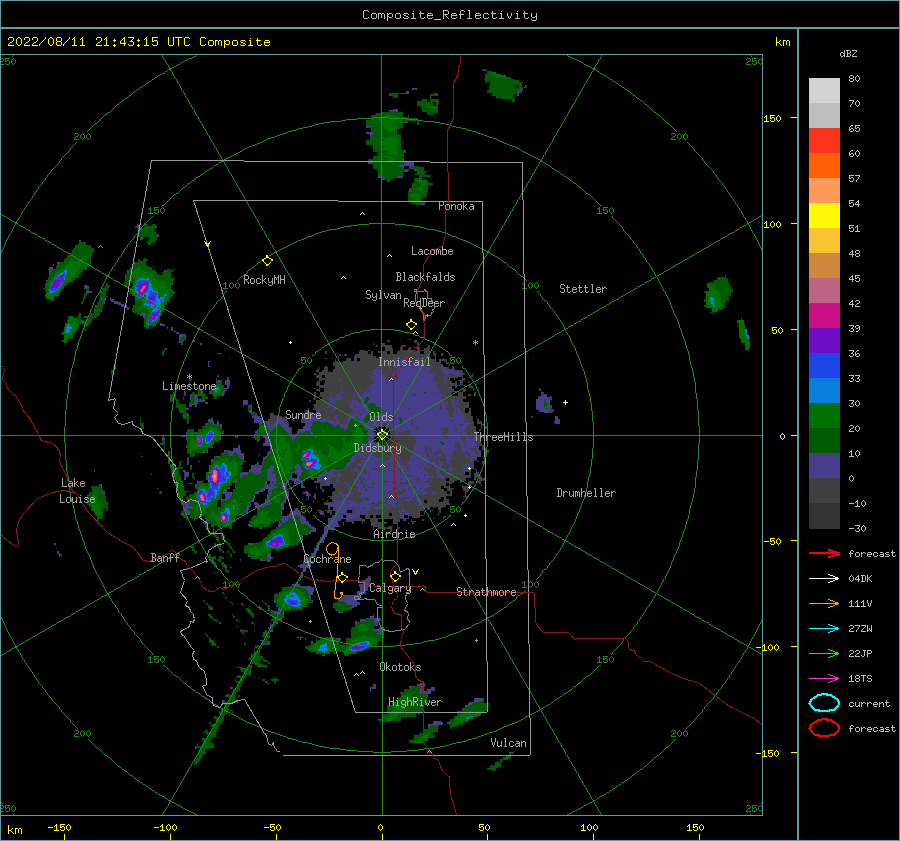Click the Vulcan town label
Screen dimensions: 900x841
pyautogui.click(x=509, y=743)
